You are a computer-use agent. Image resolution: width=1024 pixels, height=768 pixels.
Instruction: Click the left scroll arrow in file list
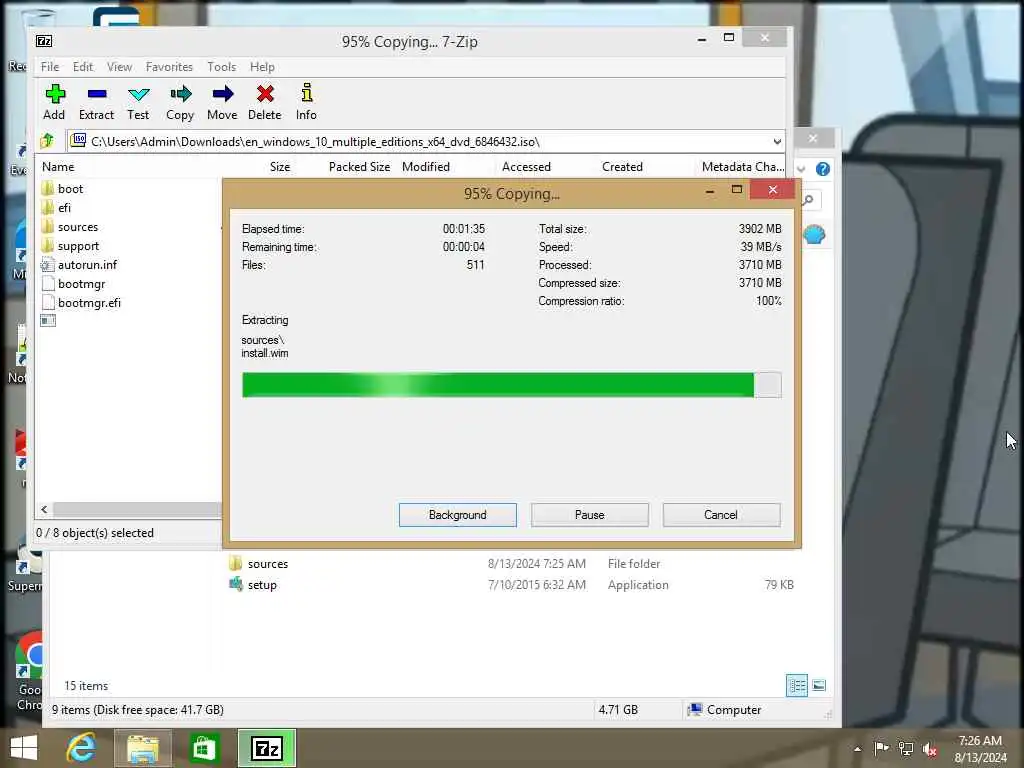tap(44, 509)
